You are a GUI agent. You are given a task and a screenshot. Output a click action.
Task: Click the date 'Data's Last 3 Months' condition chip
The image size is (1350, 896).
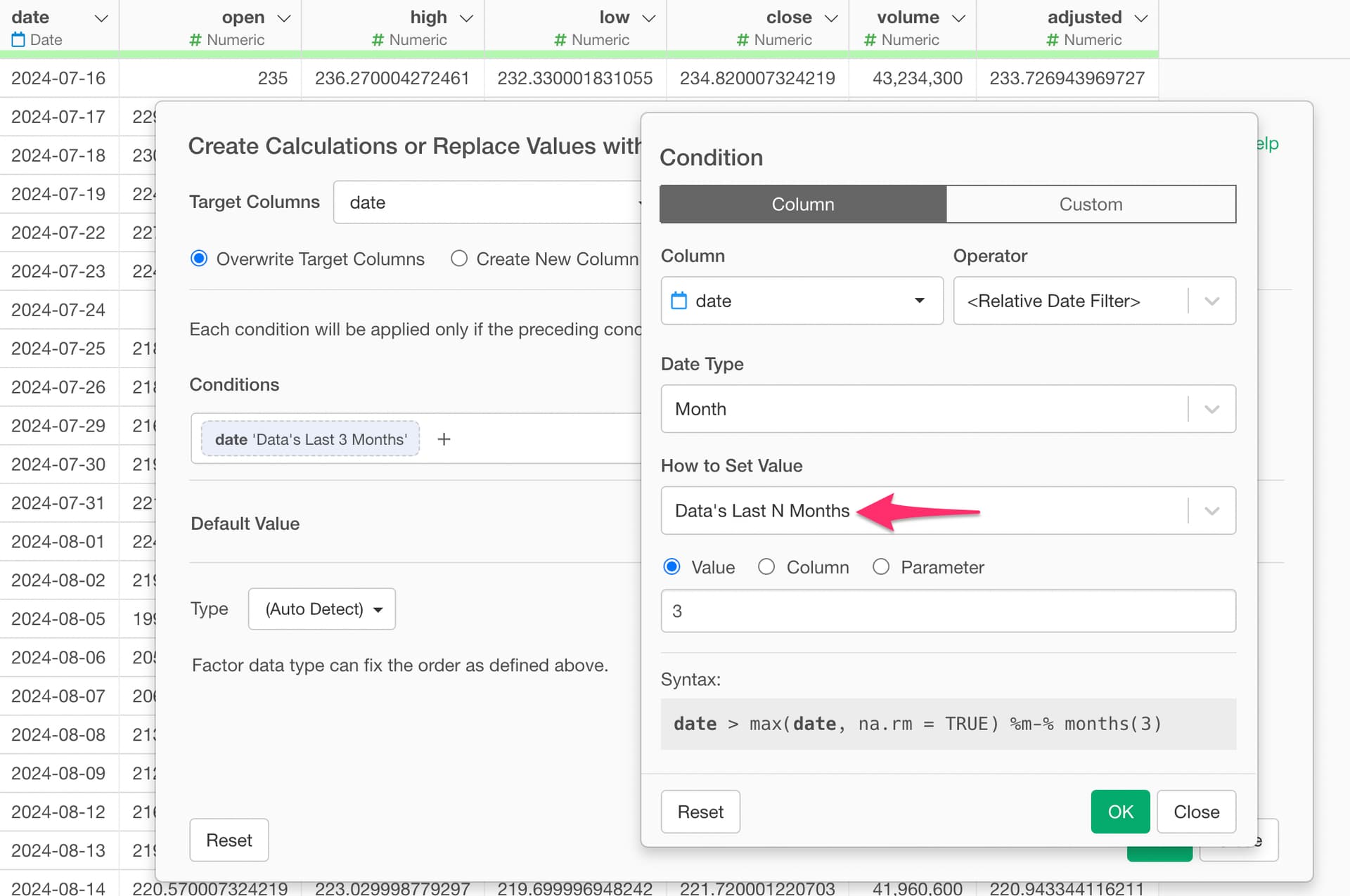(310, 439)
